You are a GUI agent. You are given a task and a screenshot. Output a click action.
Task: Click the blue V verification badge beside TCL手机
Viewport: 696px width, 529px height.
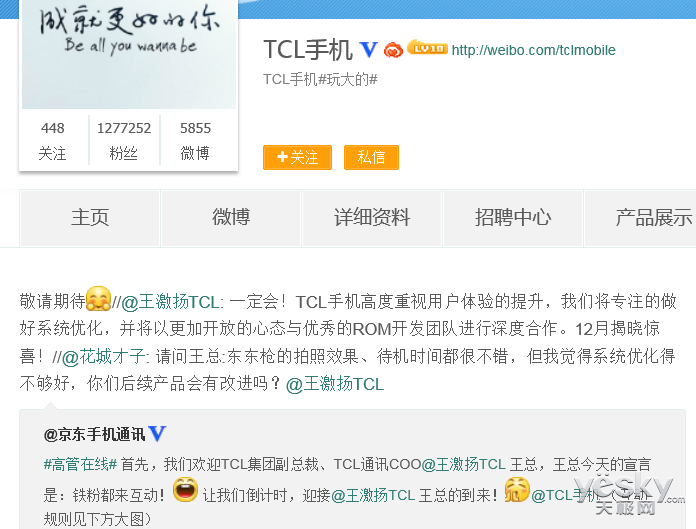368,50
